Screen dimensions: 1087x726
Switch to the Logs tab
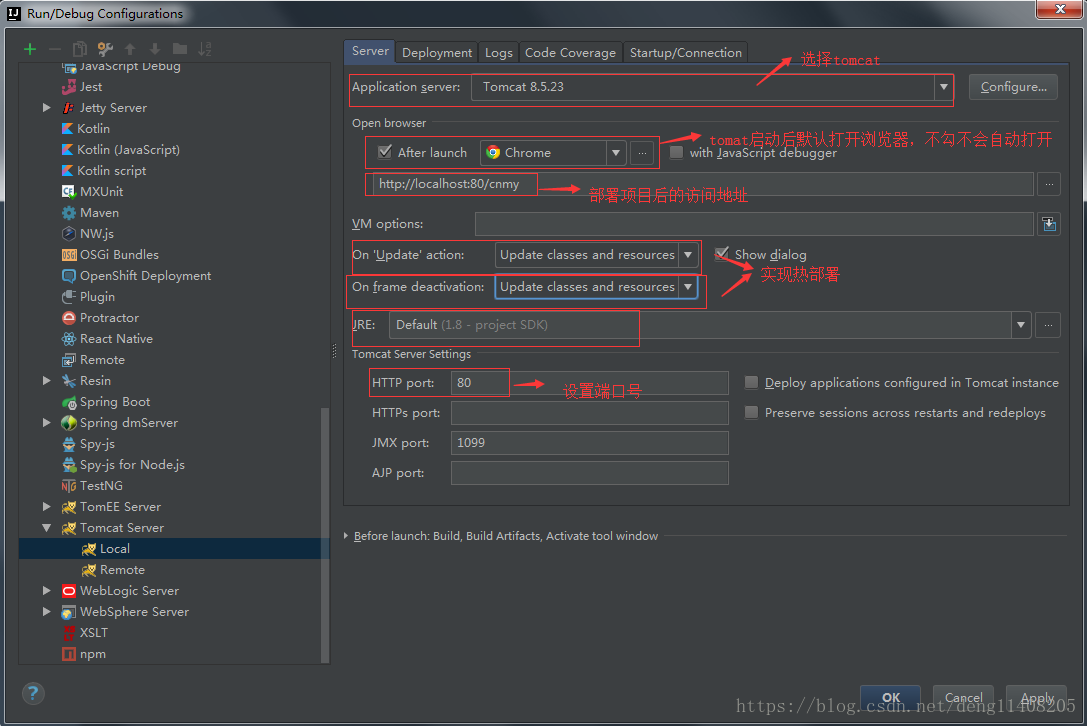click(x=498, y=53)
